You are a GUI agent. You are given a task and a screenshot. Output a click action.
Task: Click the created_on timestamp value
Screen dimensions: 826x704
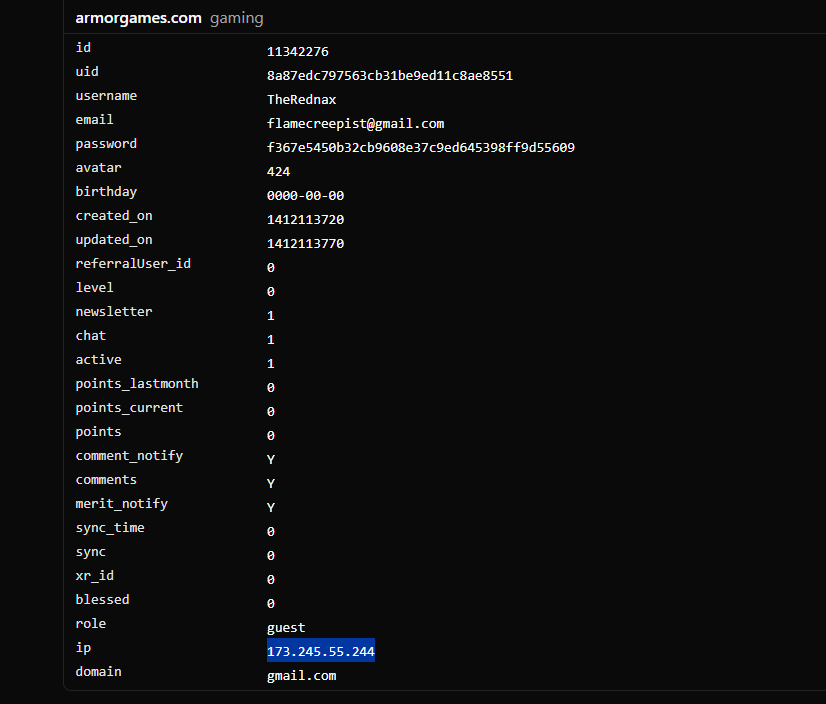pyautogui.click(x=305, y=220)
